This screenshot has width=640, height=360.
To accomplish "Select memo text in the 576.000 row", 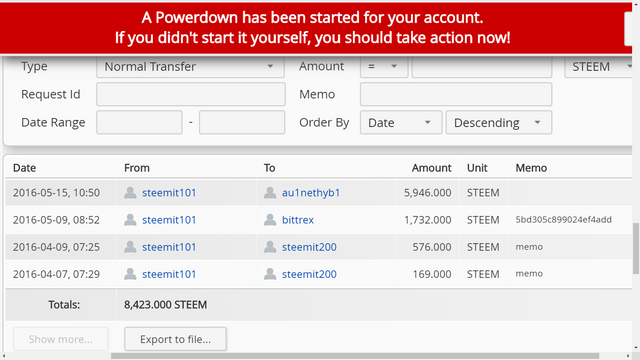I will coord(529,247).
